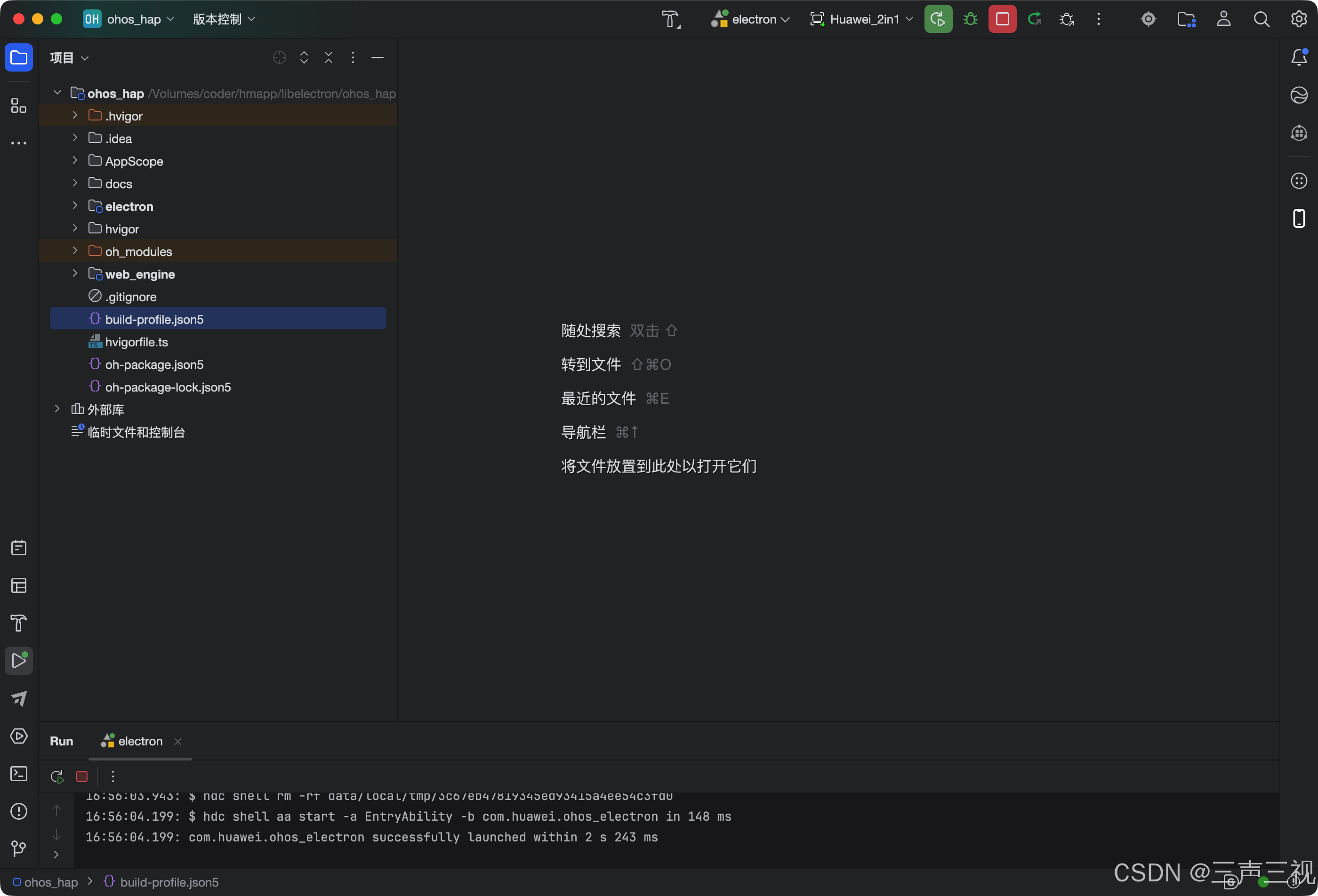Toggle the Run tool window sidebar icon
Image resolution: width=1318 pixels, height=896 pixels.
click(x=19, y=661)
